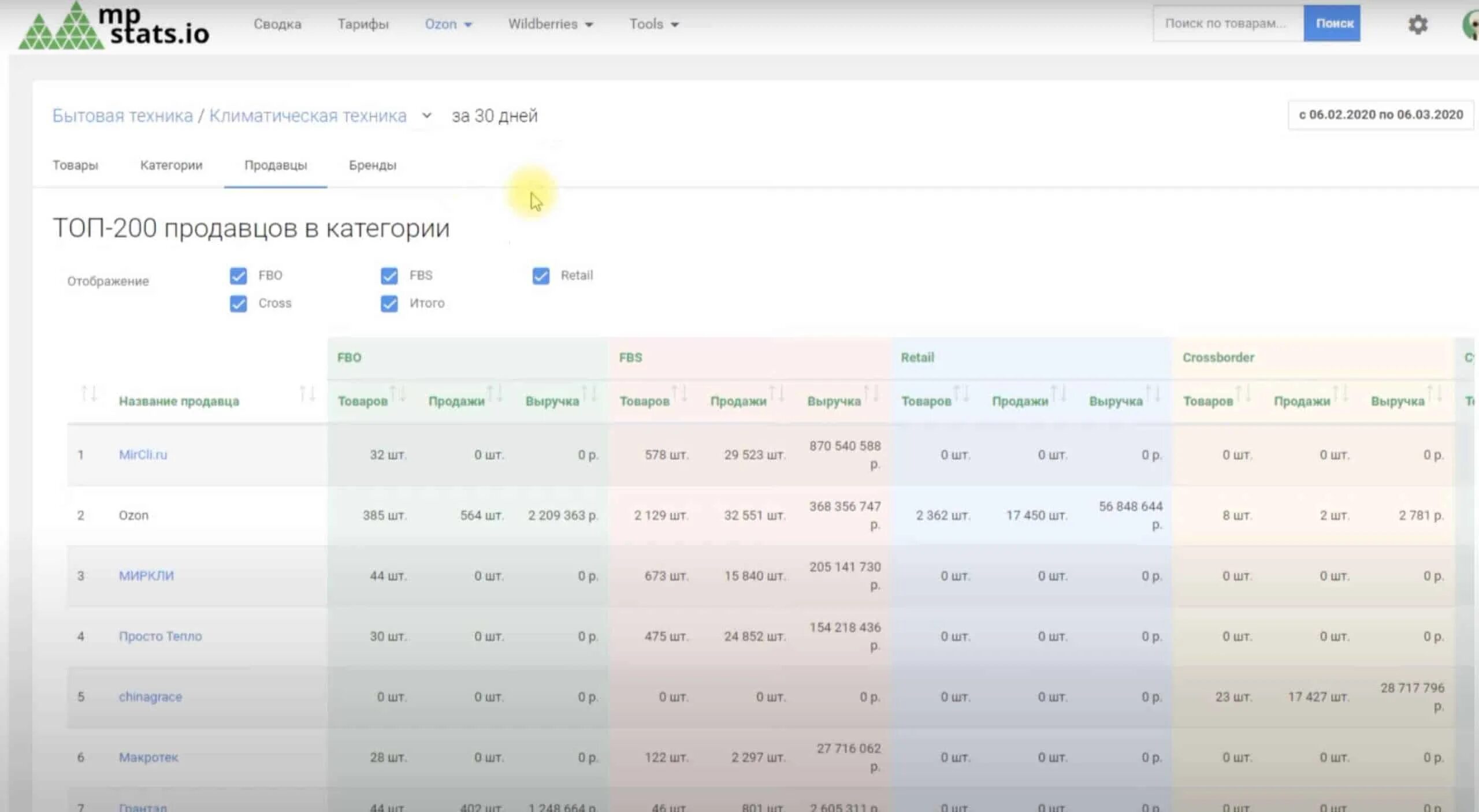1479x812 pixels.
Task: Open the date range picker
Action: click(1380, 115)
